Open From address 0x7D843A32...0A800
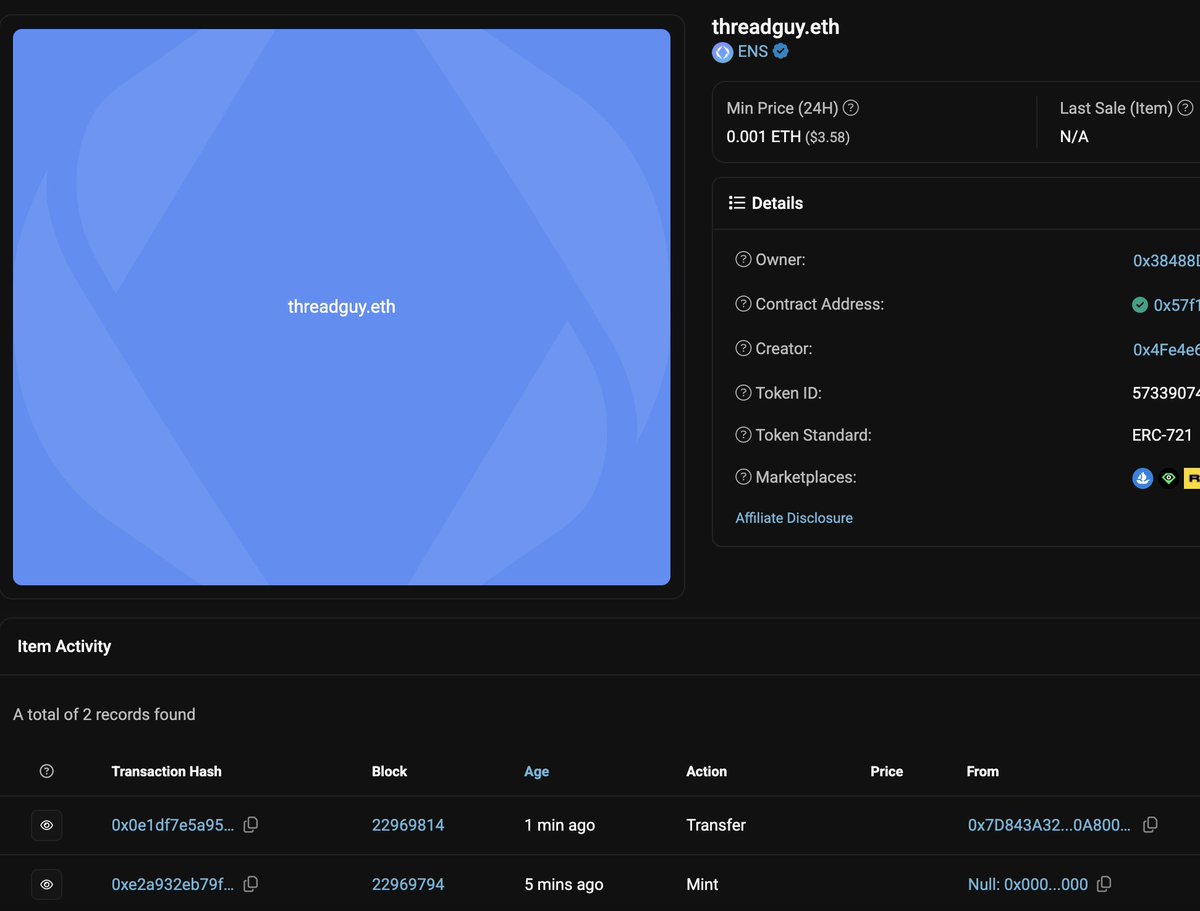The image size is (1200, 911). pos(1050,825)
